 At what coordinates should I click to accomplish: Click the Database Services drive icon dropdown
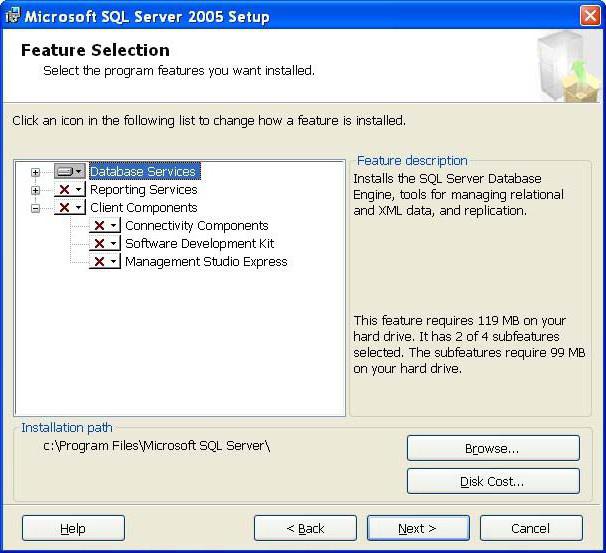(x=70, y=171)
